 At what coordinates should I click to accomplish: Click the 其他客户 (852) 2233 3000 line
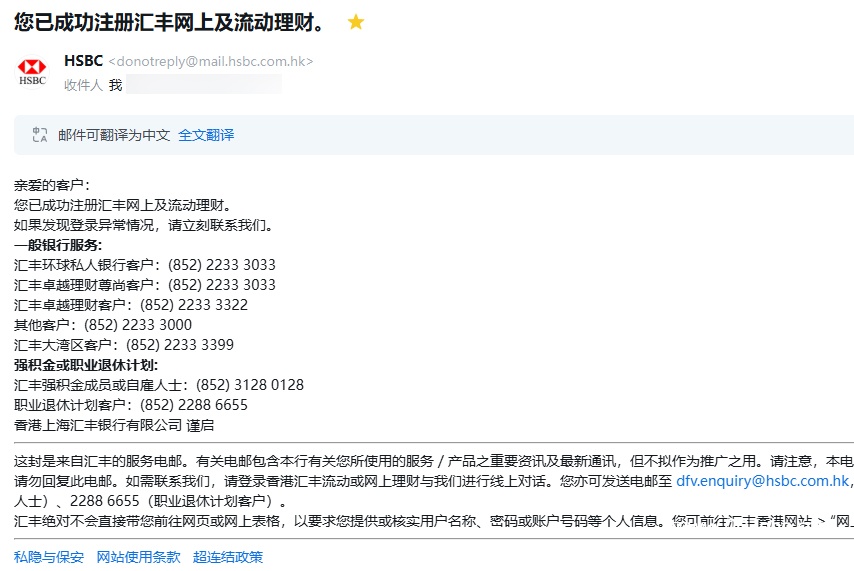click(103, 325)
